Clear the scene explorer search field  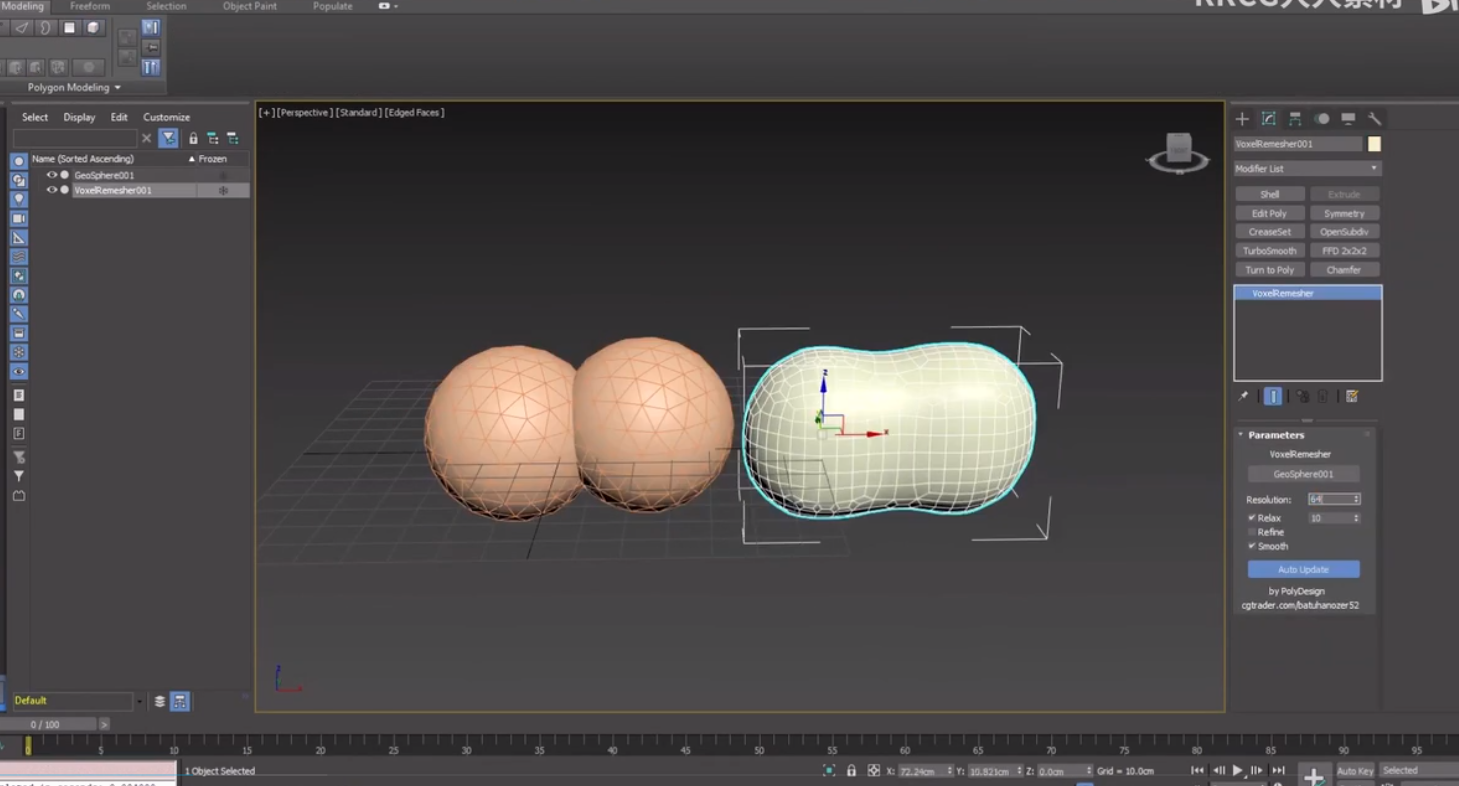tap(146, 138)
